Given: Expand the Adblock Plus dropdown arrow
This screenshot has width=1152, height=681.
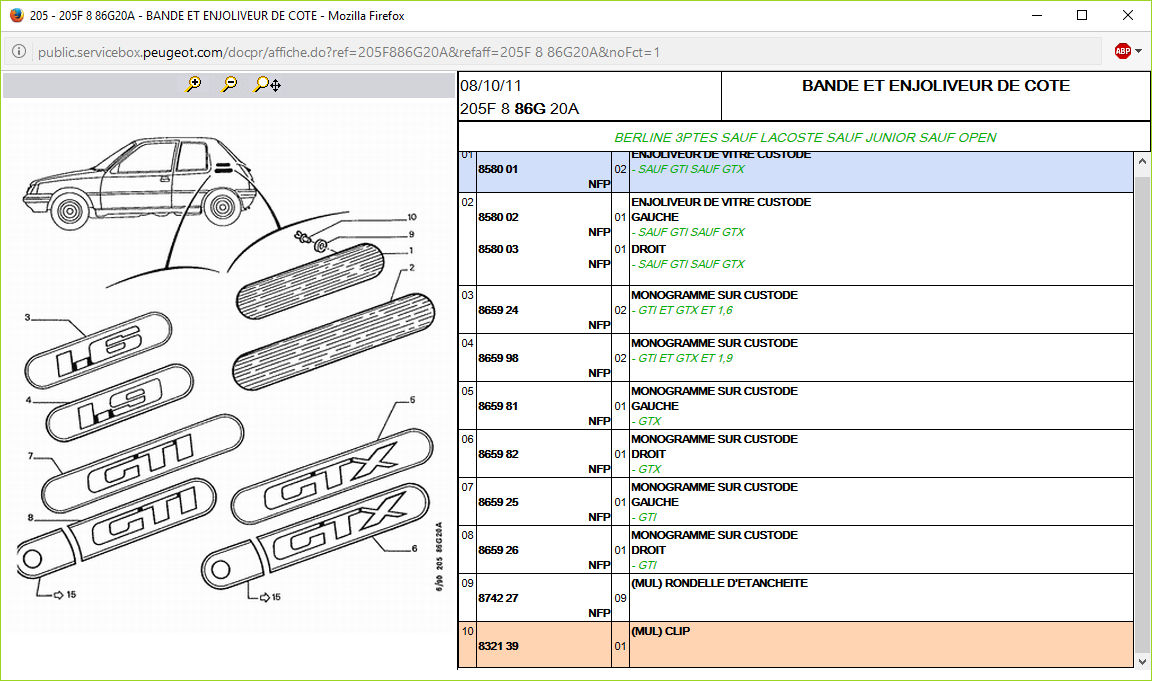Looking at the screenshot, I should tap(1139, 51).
